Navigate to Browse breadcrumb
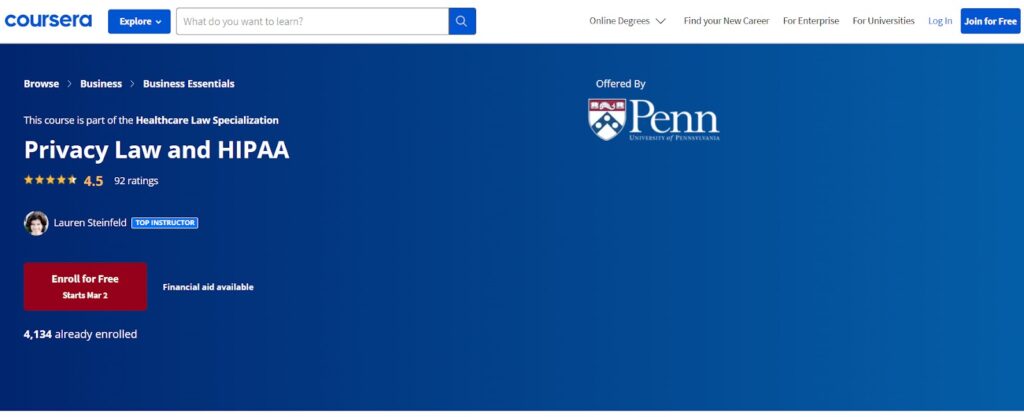Viewport: 1024px width, 417px height. pos(41,84)
